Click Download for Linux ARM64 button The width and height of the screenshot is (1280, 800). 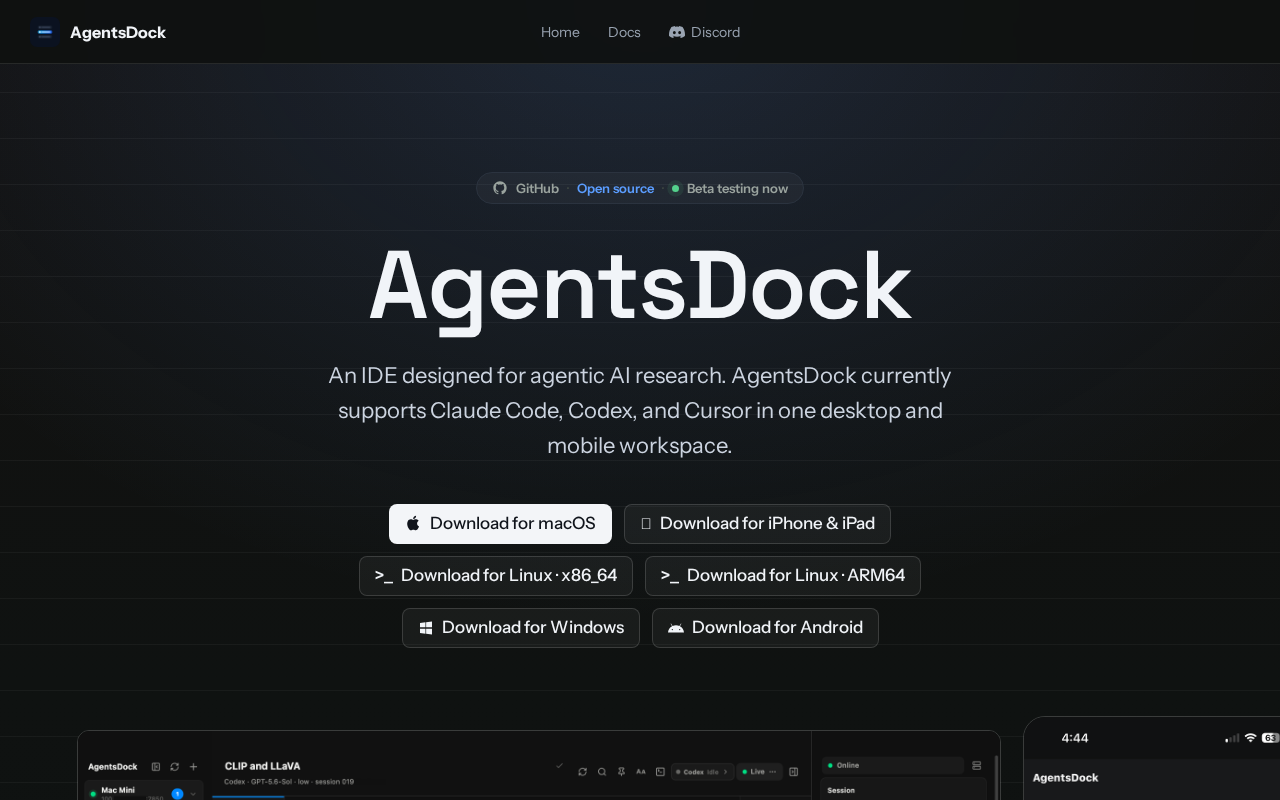click(x=783, y=576)
